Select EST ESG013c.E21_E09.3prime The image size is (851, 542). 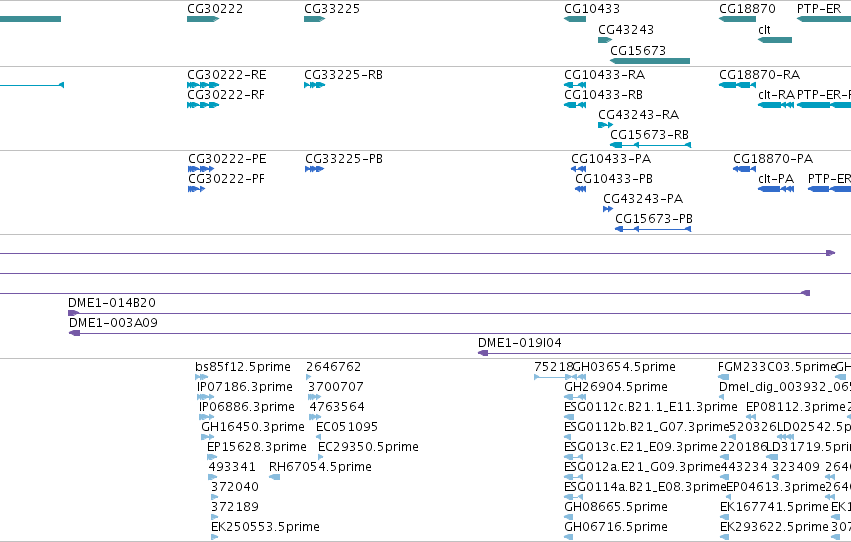(574, 457)
